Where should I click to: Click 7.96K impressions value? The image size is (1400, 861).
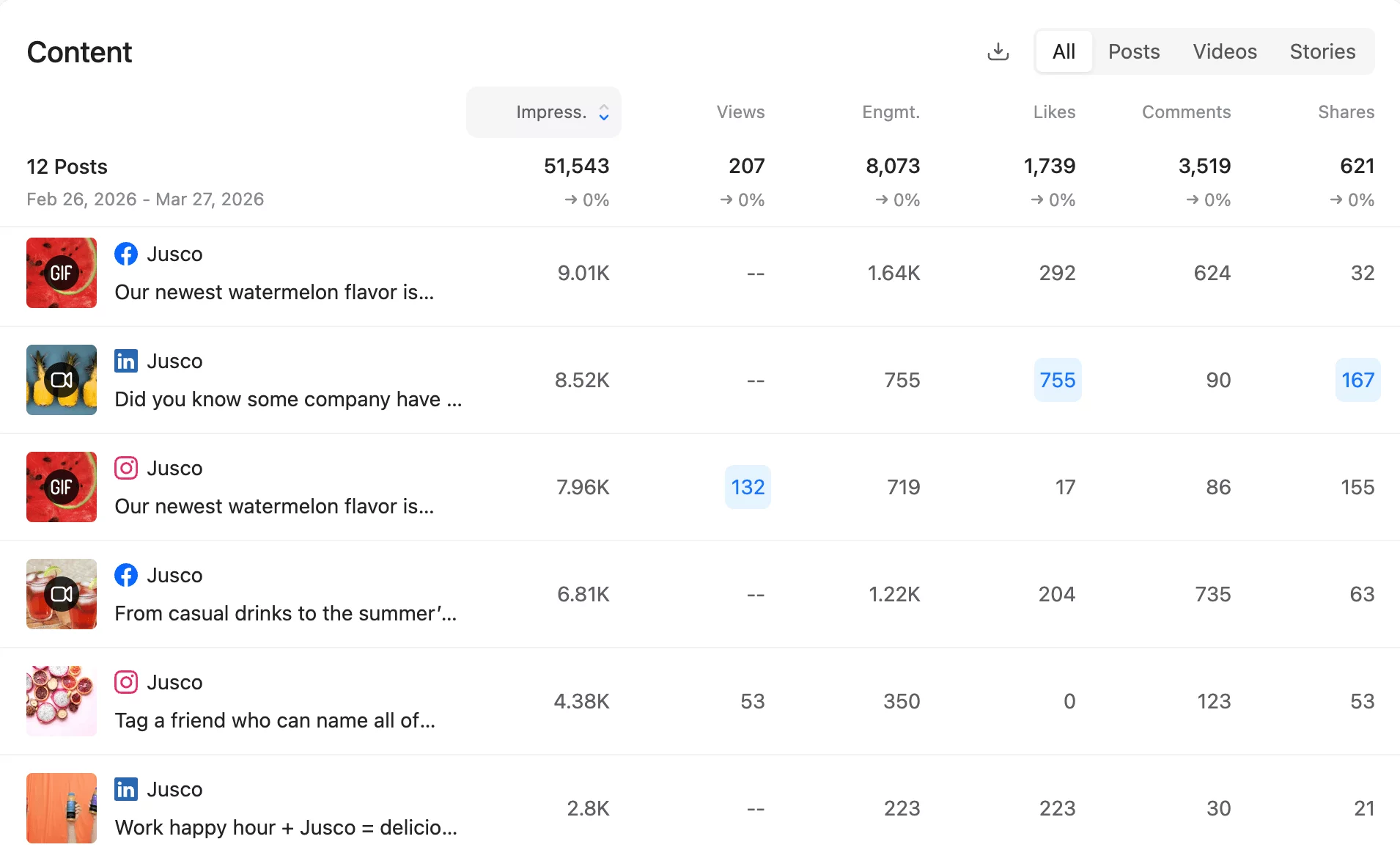583,487
